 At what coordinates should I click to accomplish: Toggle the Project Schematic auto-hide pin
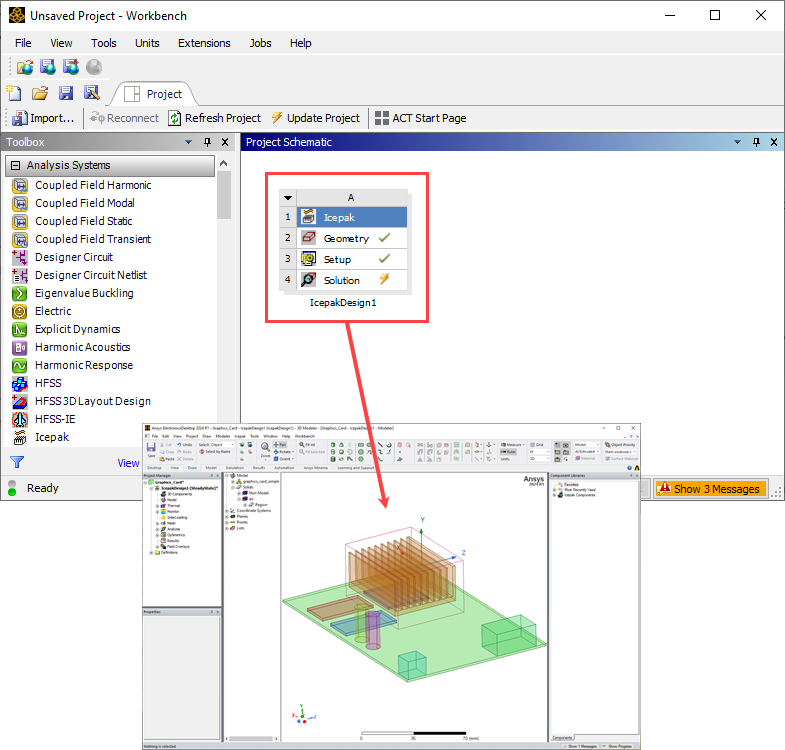point(756,142)
